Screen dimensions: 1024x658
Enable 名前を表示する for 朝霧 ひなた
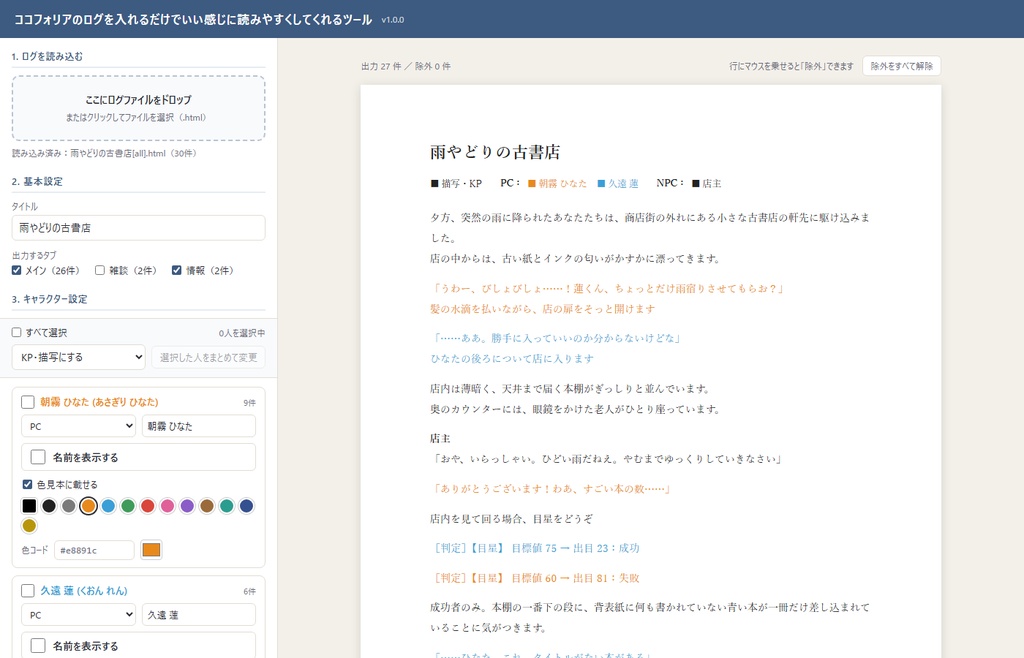coord(38,457)
